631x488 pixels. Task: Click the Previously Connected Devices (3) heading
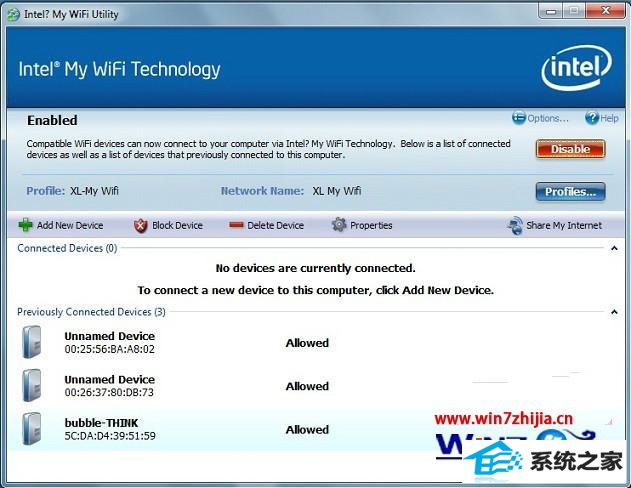[91, 312]
